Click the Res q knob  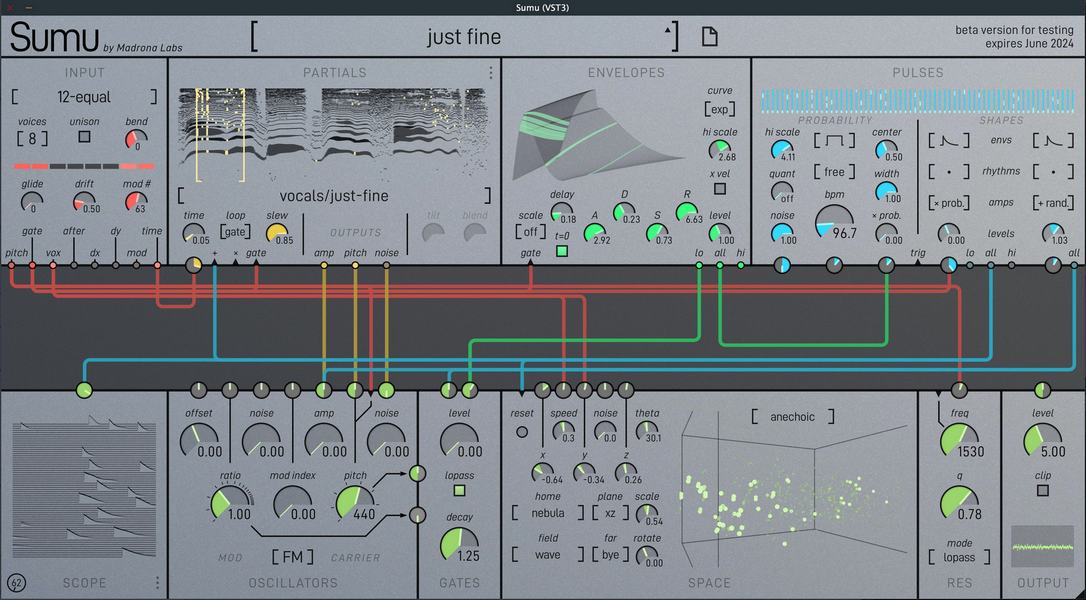click(959, 504)
